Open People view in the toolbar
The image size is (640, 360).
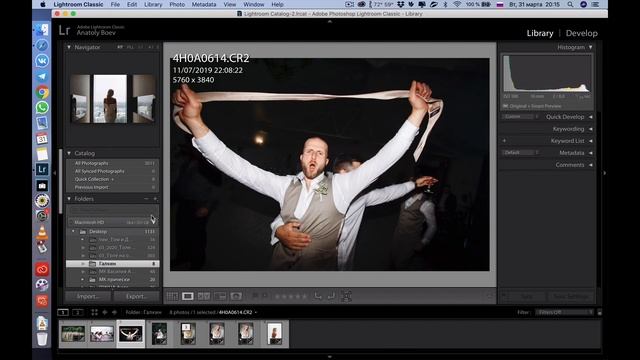point(236,296)
